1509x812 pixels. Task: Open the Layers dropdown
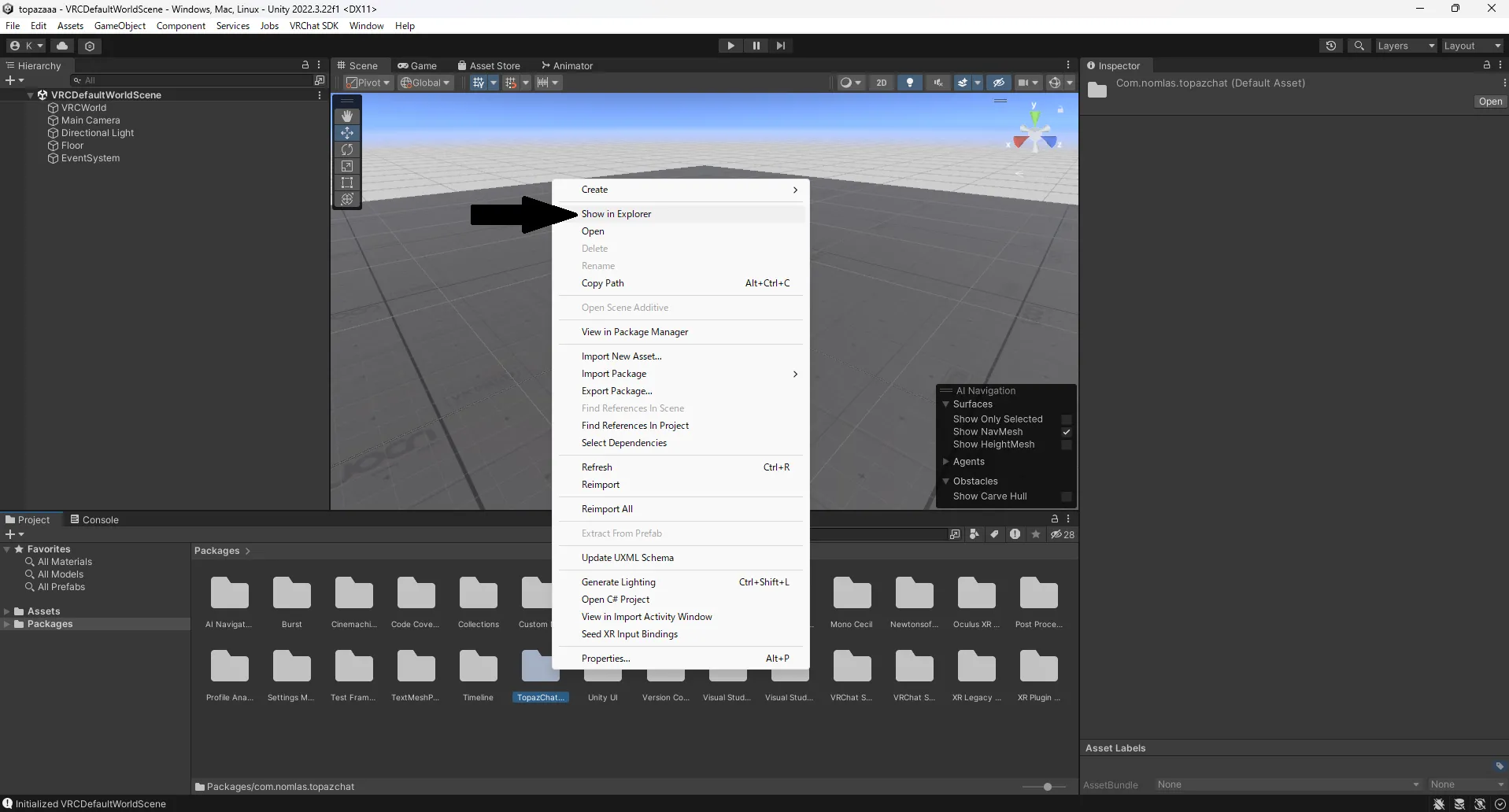(1406, 46)
